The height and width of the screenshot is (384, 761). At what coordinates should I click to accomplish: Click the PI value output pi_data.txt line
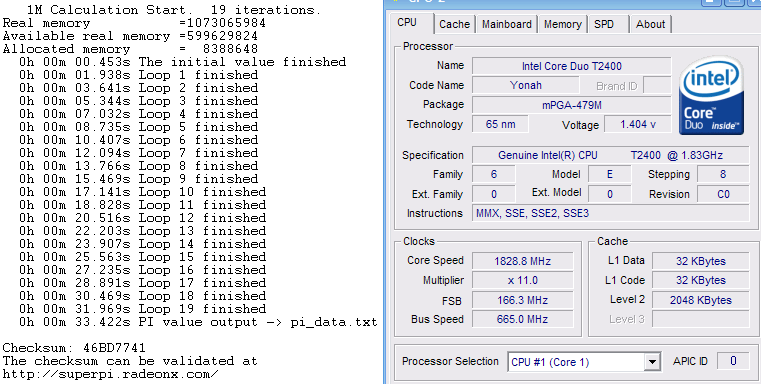click(x=198, y=322)
